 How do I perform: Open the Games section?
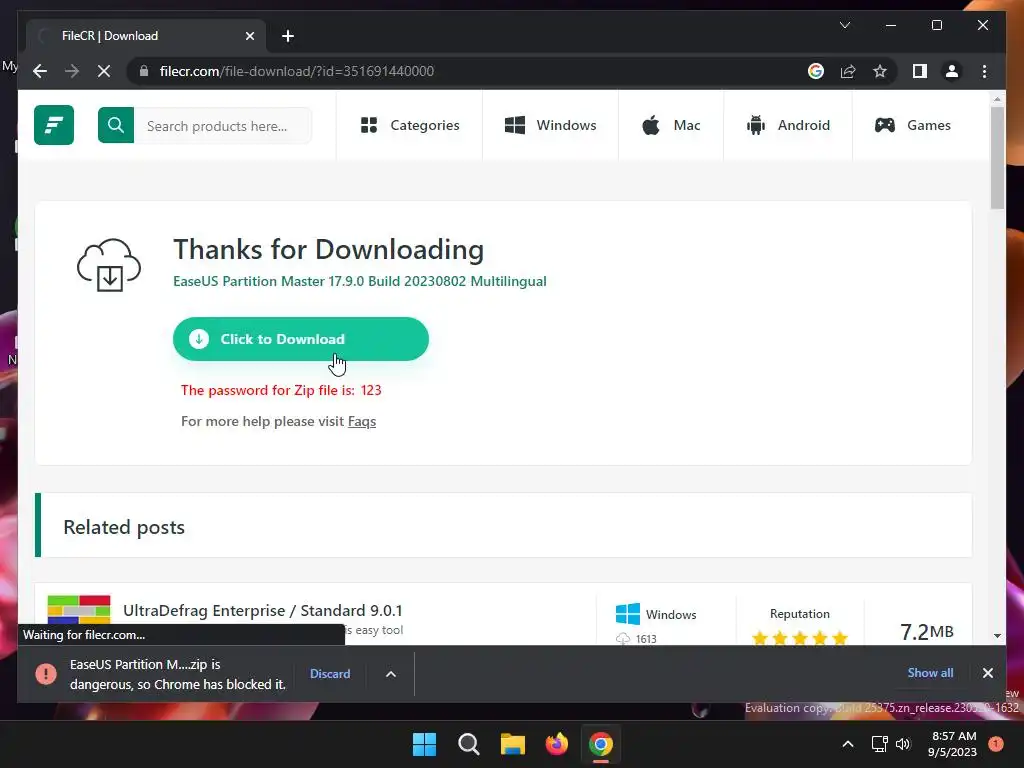pyautogui.click(x=912, y=125)
